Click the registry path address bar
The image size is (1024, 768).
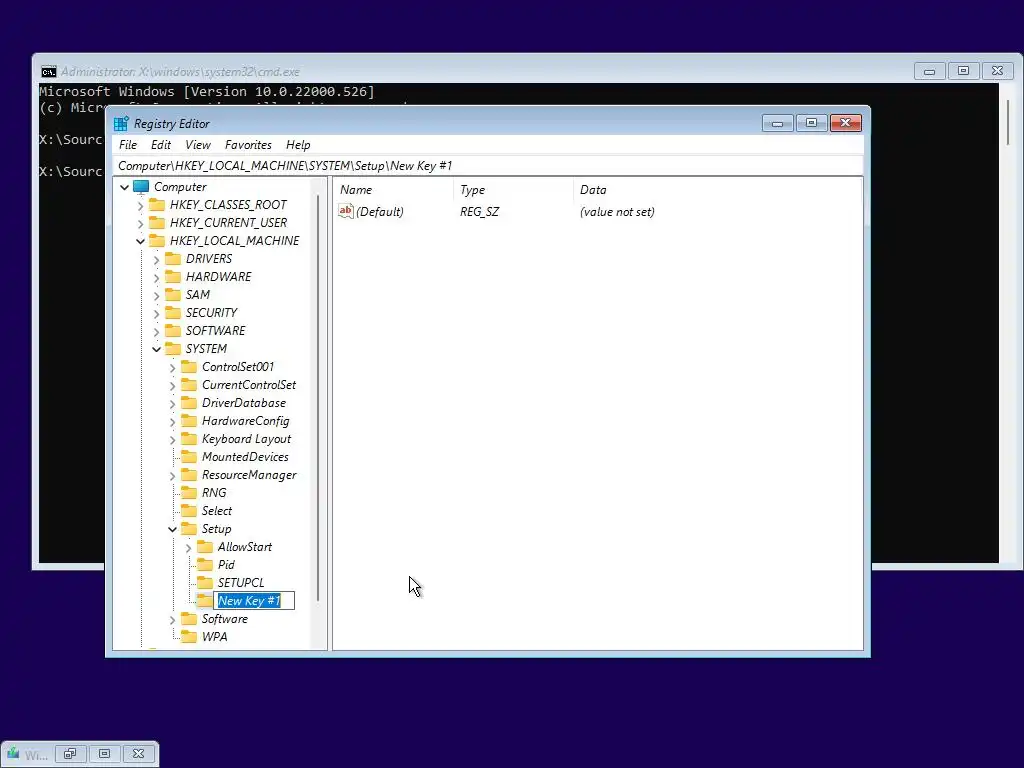point(488,166)
